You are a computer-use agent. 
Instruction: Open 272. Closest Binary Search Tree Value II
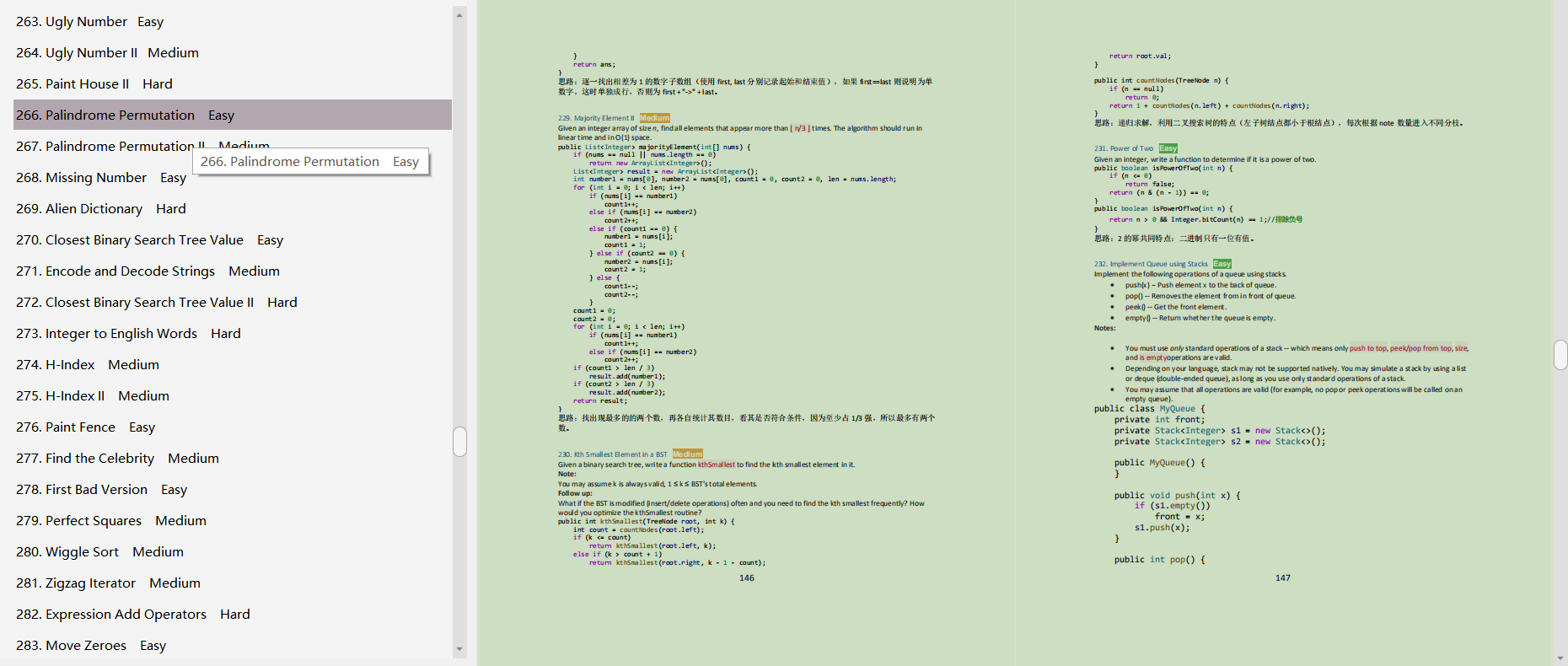(x=156, y=303)
